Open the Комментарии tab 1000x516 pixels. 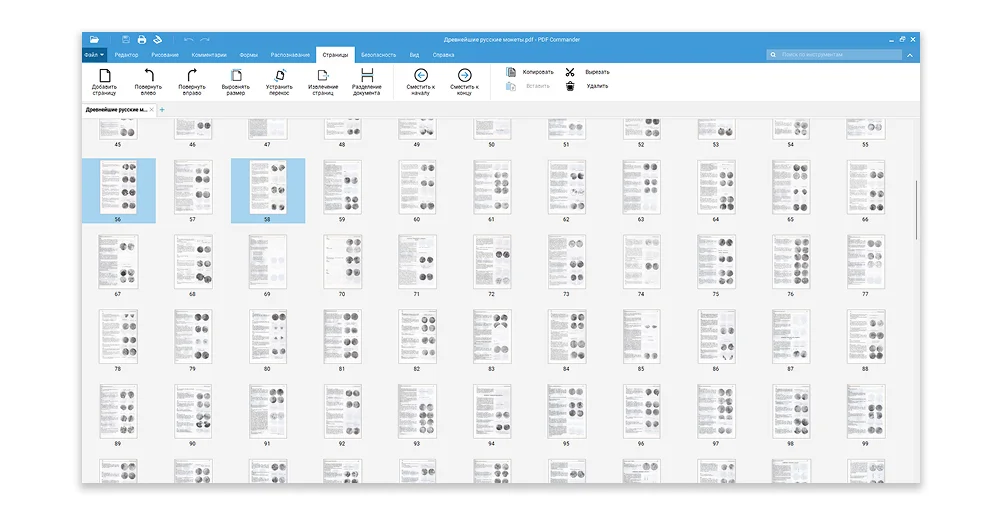coord(209,55)
